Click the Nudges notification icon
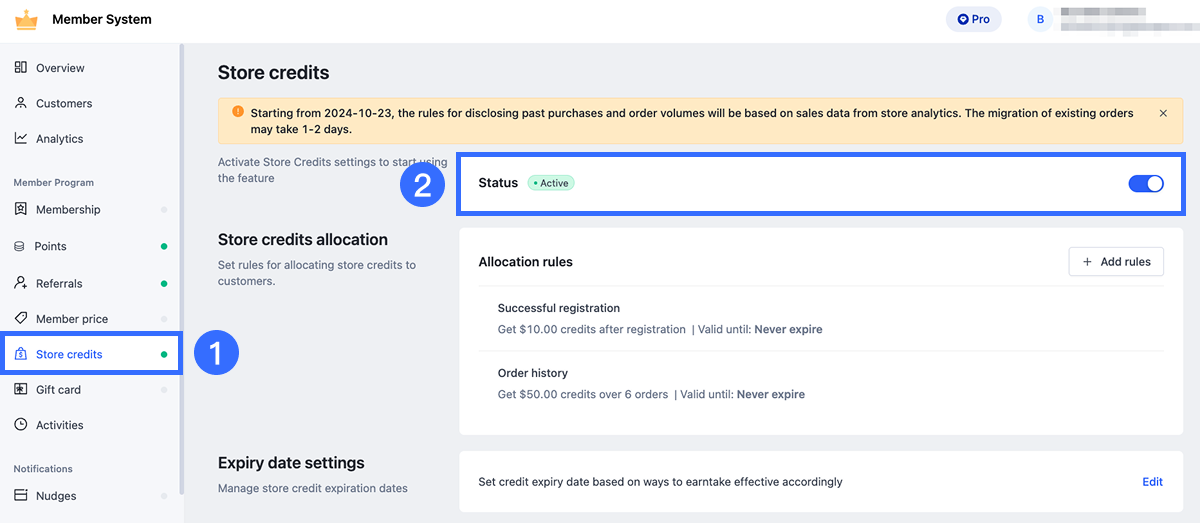This screenshot has height=523, width=1200. (x=20, y=496)
